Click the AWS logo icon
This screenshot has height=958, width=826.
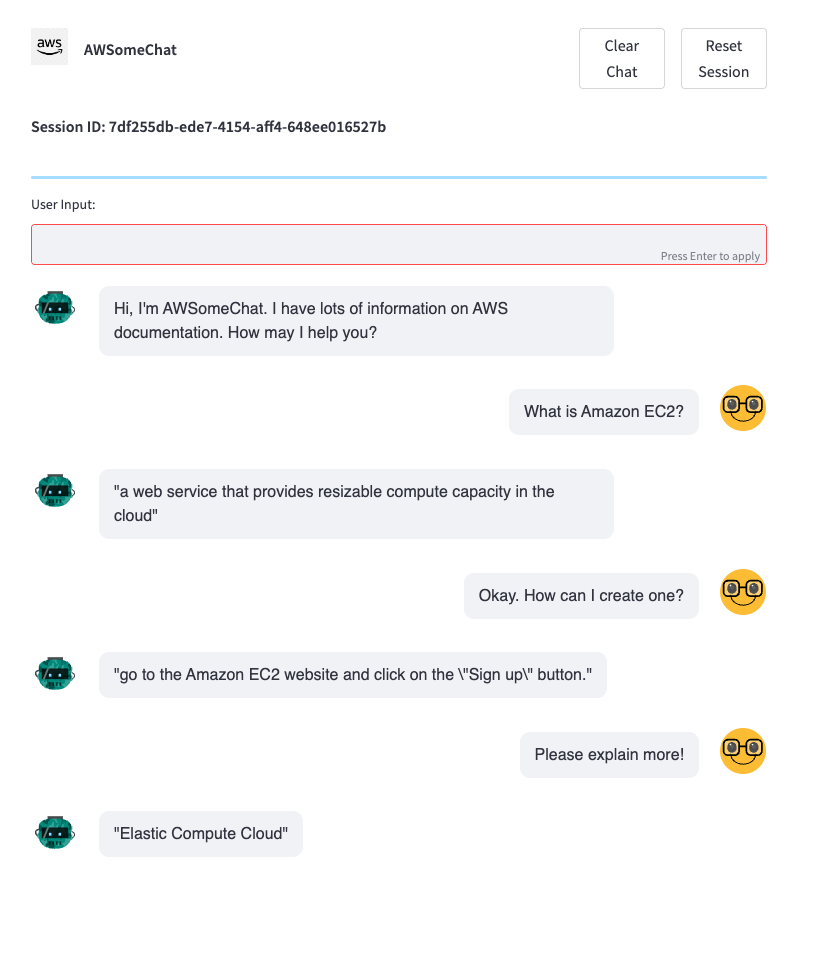click(49, 46)
